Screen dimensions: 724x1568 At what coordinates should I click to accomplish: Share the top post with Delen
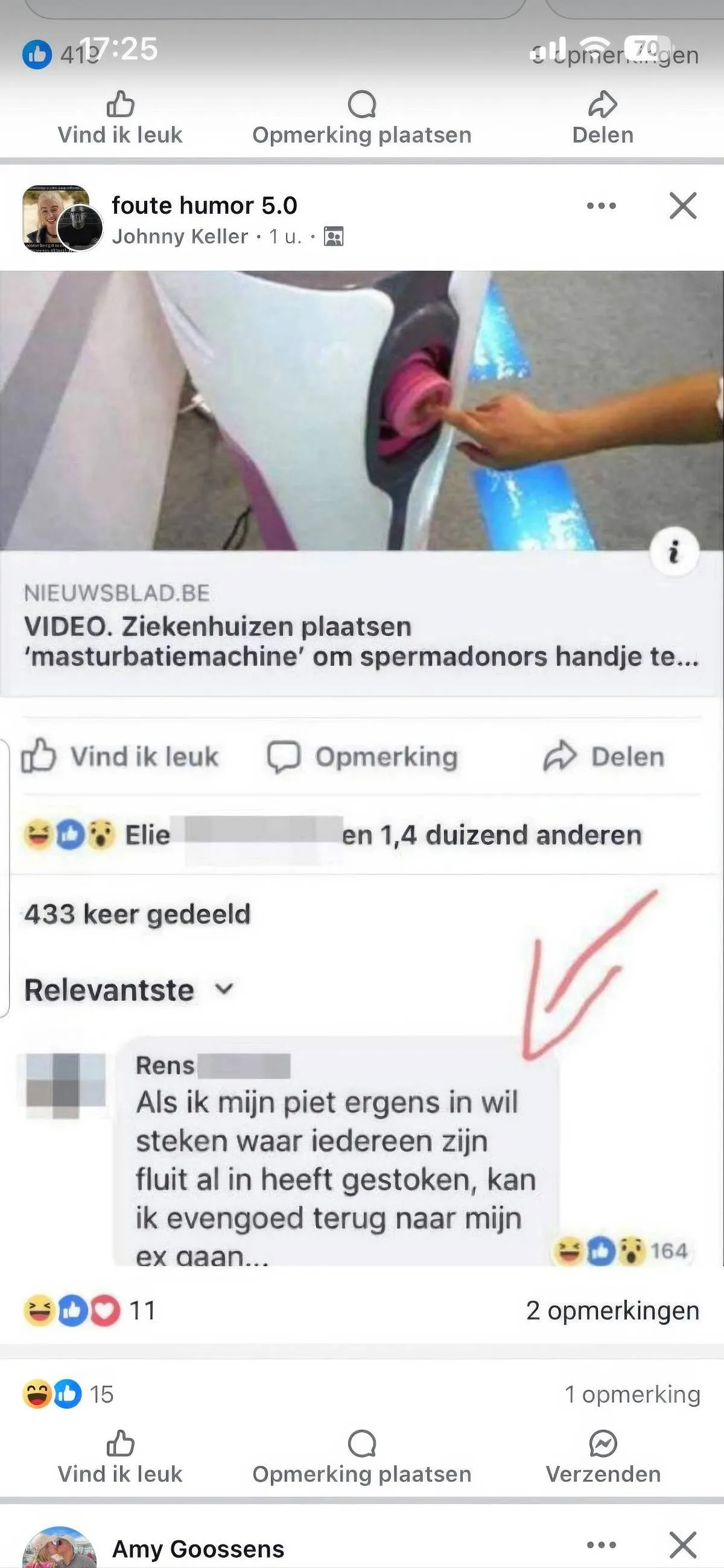602,118
